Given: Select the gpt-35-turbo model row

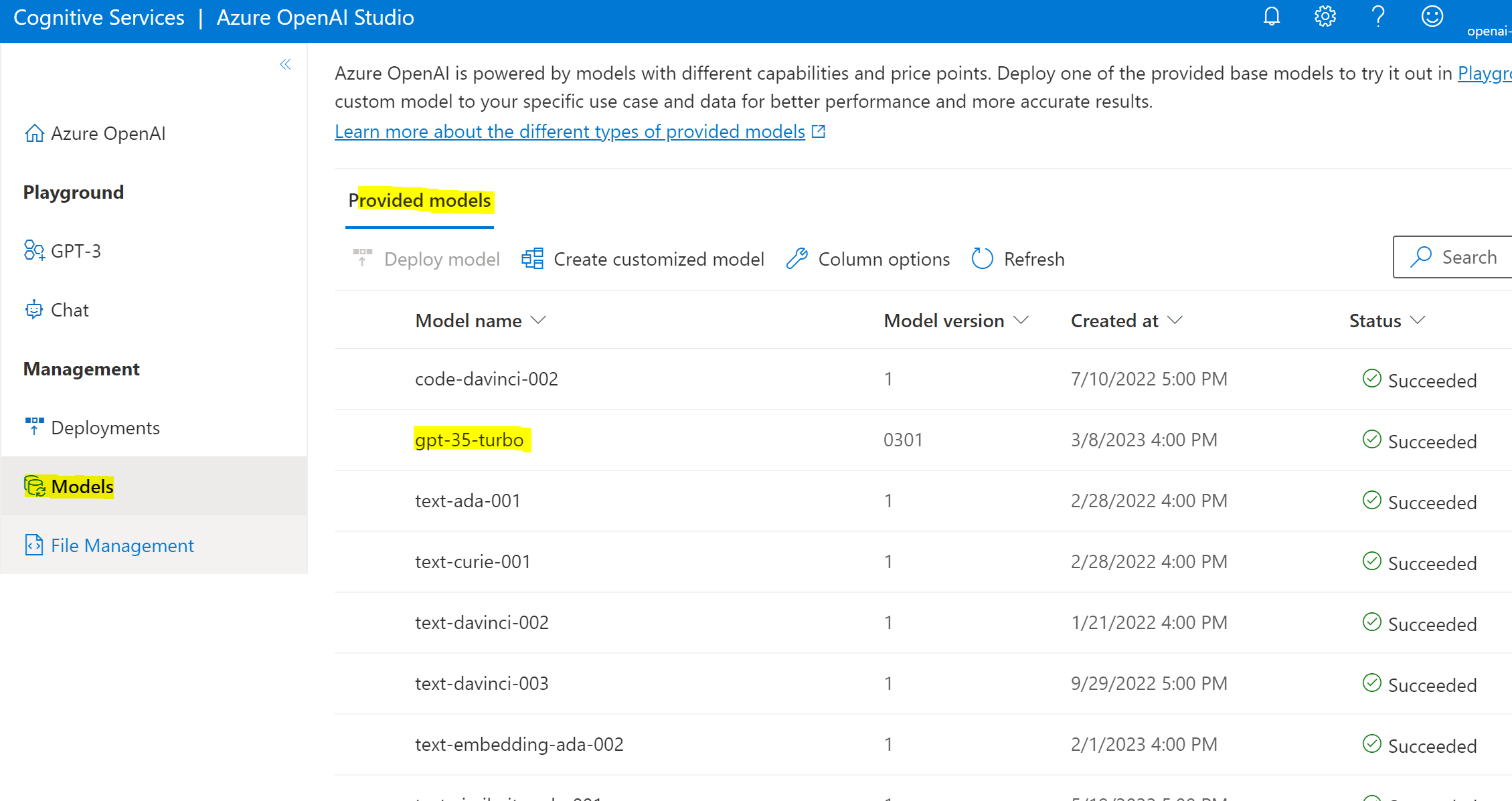Looking at the screenshot, I should 923,440.
